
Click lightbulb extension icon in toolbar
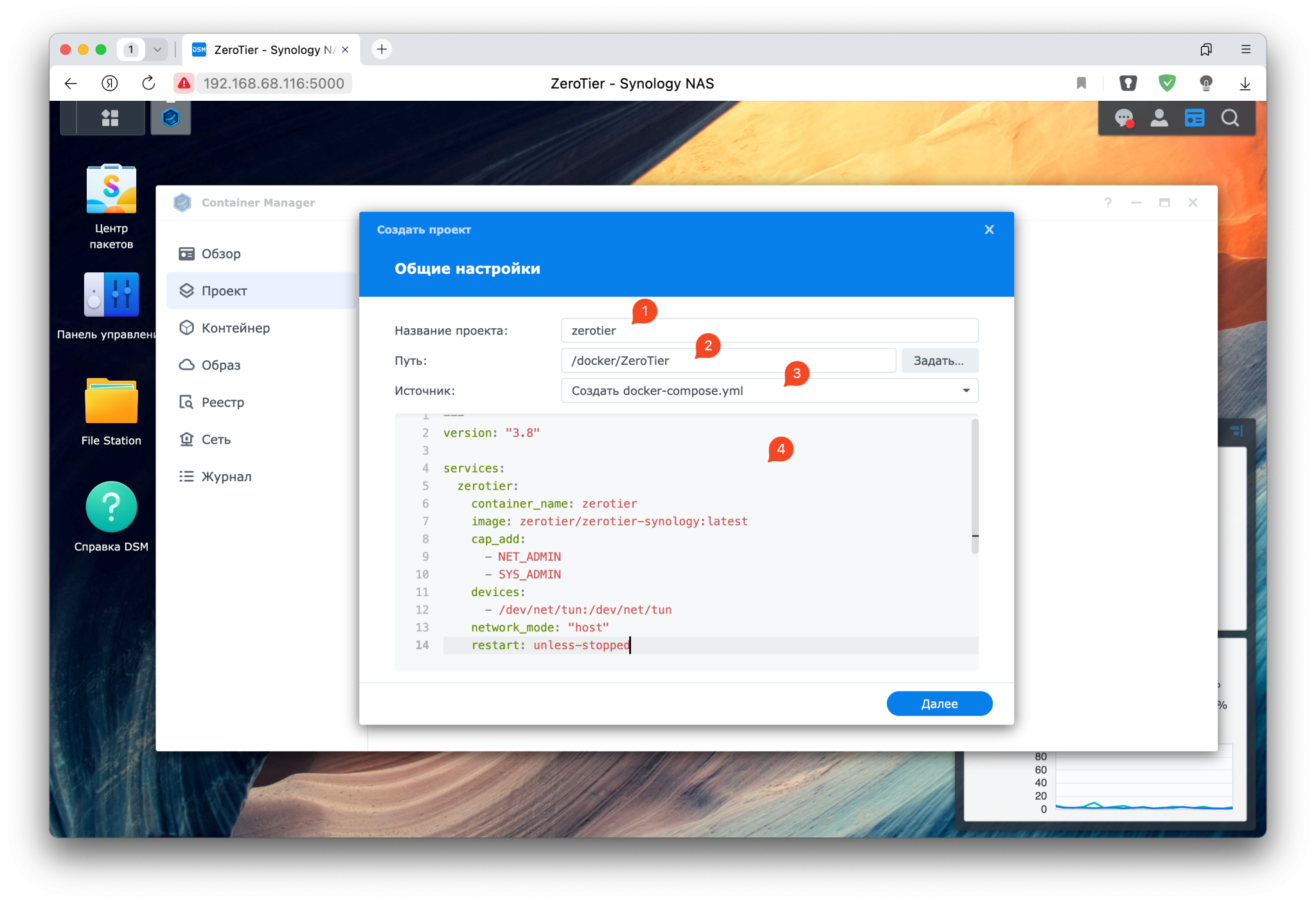click(1206, 83)
